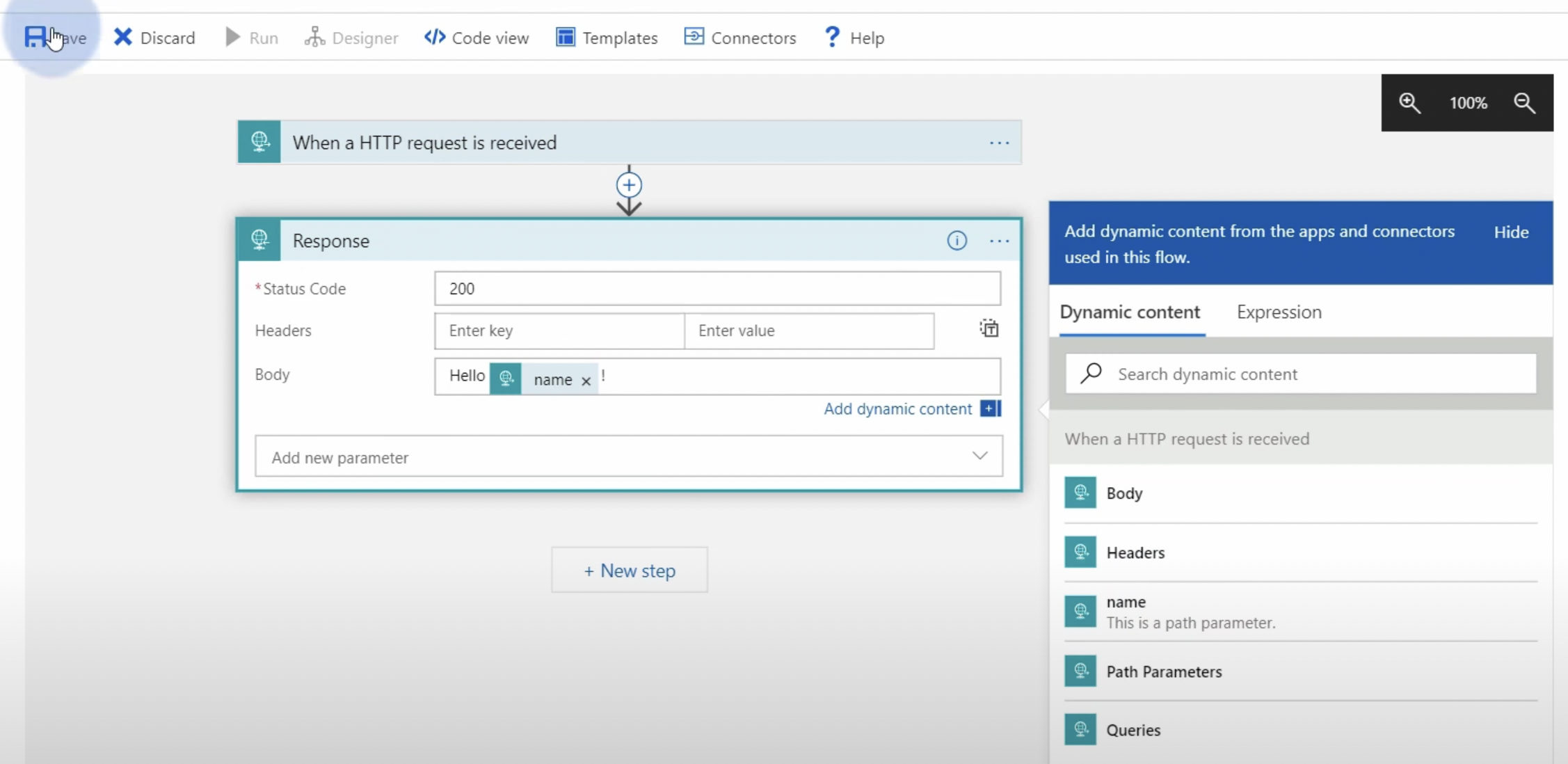The width and height of the screenshot is (1568, 764).
Task: Select the Expression tab
Action: coord(1279,312)
